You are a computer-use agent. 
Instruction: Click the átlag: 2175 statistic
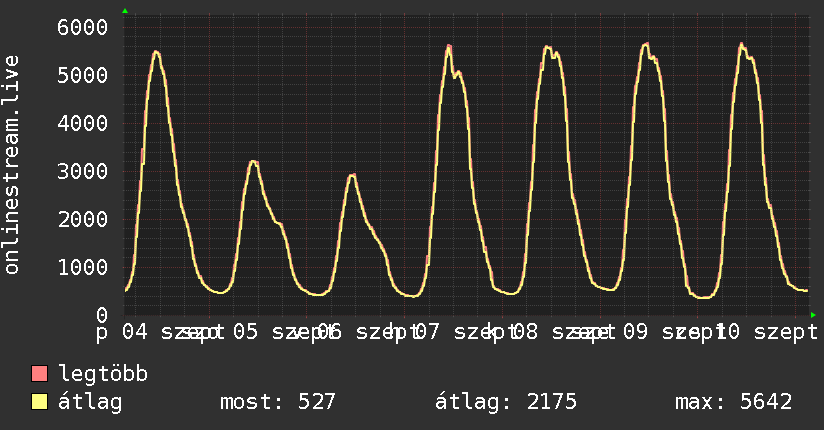tap(506, 402)
